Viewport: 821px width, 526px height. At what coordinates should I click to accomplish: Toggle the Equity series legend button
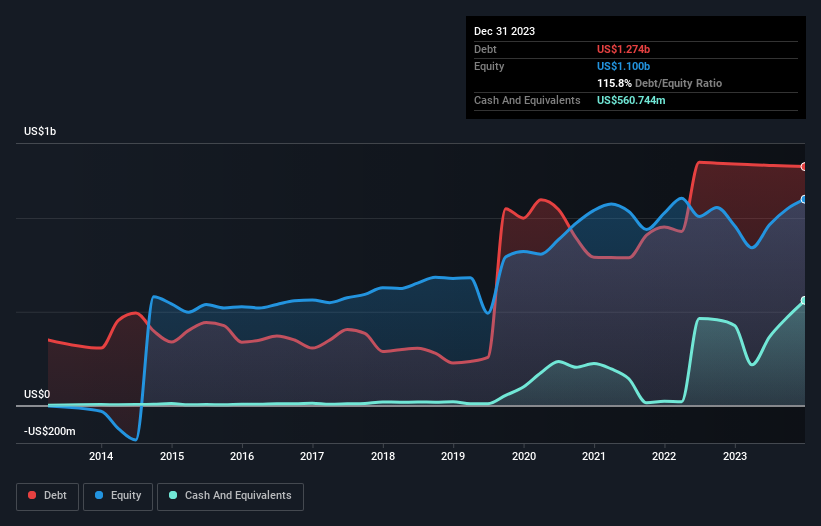coord(118,496)
